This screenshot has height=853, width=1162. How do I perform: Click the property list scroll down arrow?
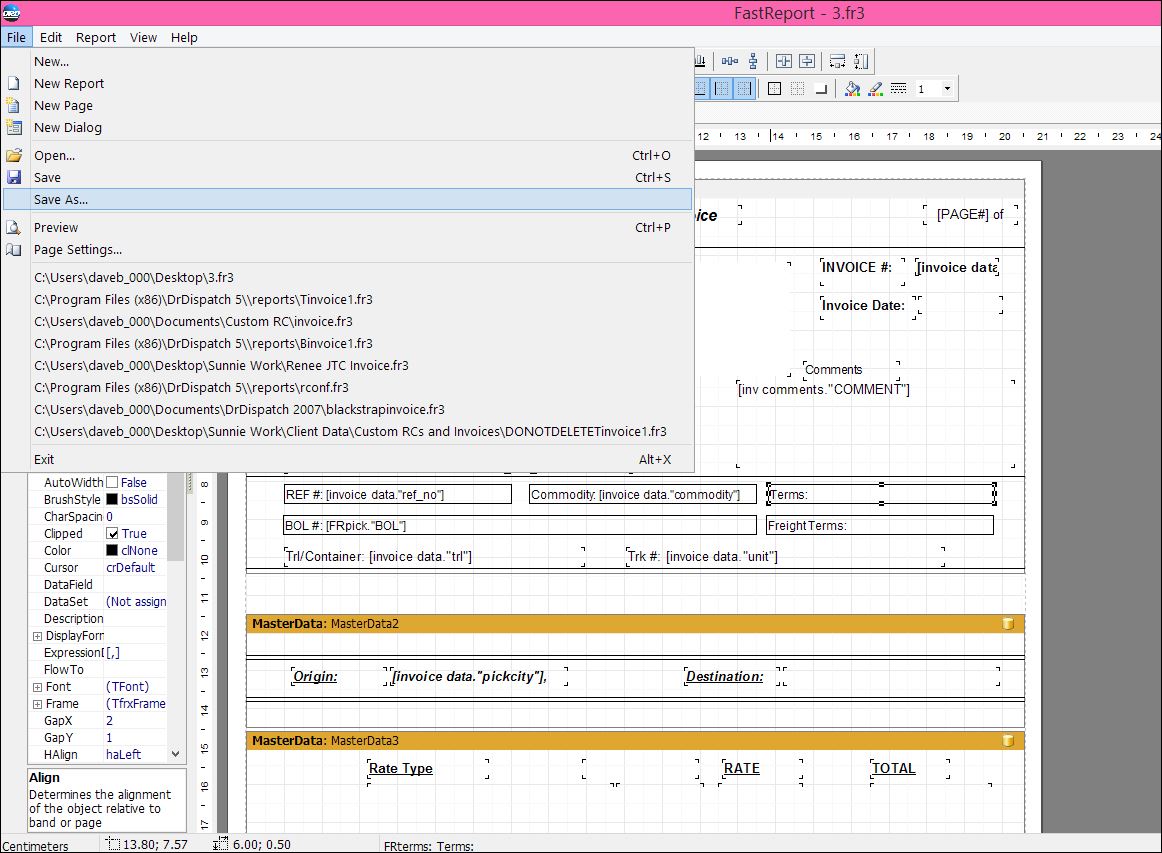(x=176, y=754)
